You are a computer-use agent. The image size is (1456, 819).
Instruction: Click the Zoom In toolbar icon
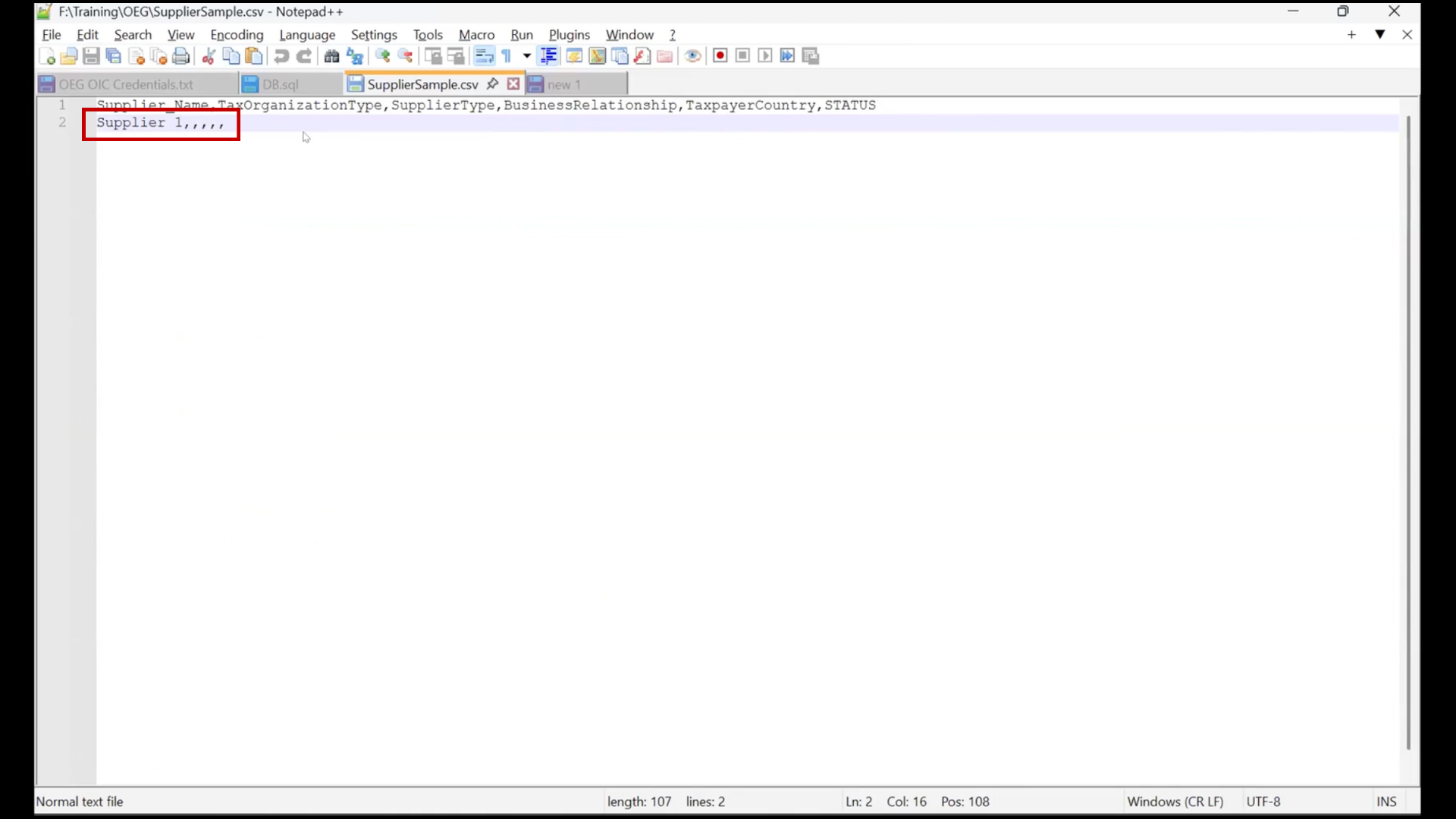[382, 56]
